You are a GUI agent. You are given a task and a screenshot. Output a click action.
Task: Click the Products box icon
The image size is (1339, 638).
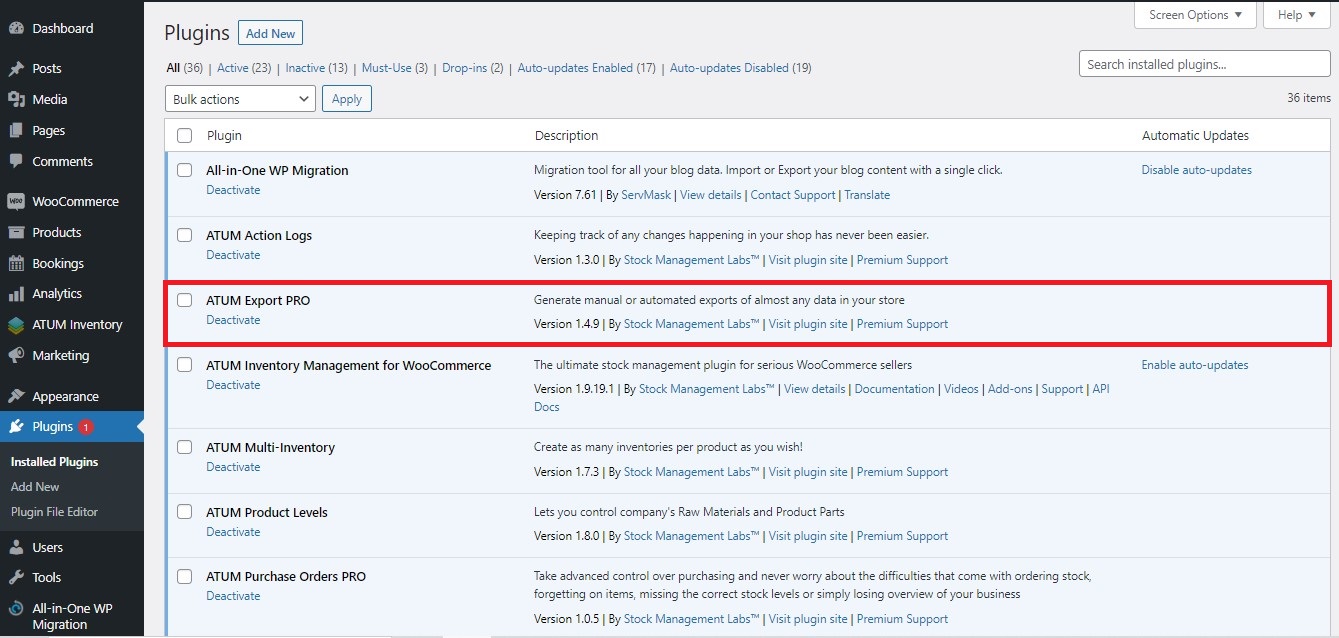(x=16, y=232)
